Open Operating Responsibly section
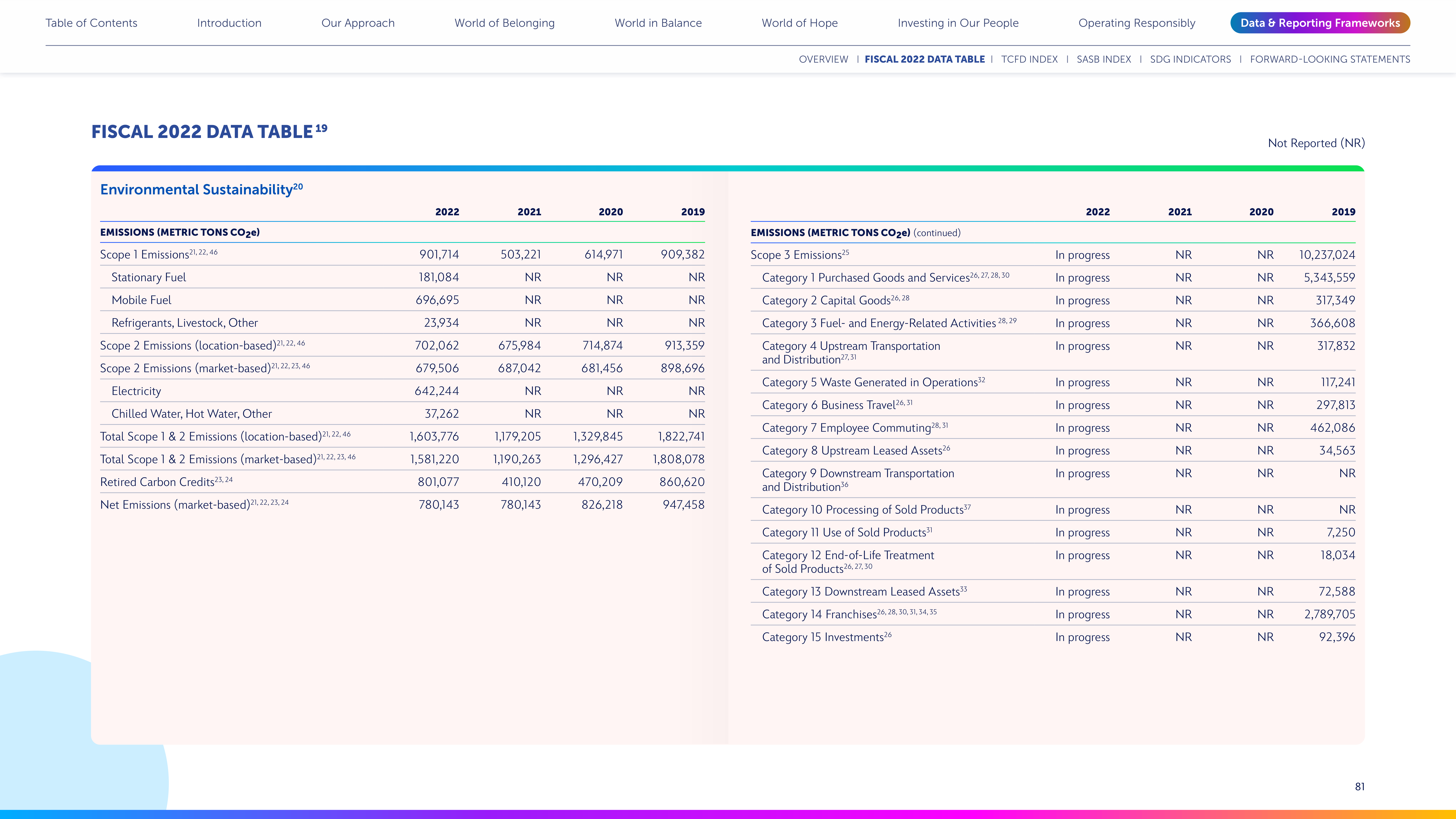Viewport: 1456px width, 819px height. pos(1137,23)
